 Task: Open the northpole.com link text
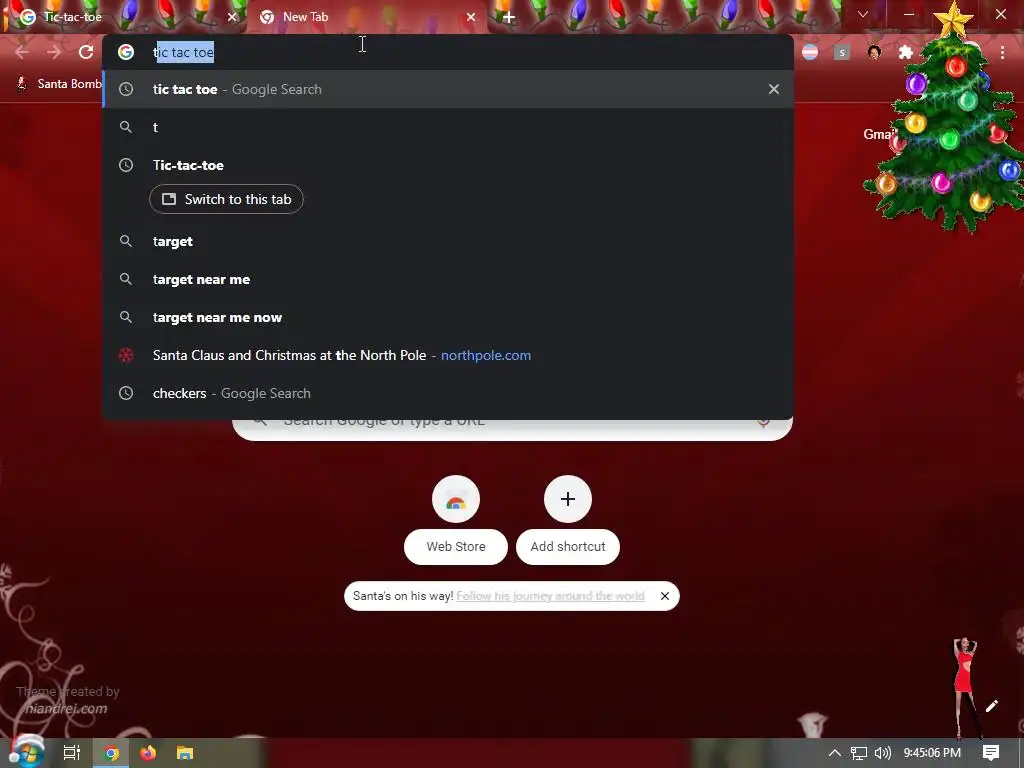(486, 355)
